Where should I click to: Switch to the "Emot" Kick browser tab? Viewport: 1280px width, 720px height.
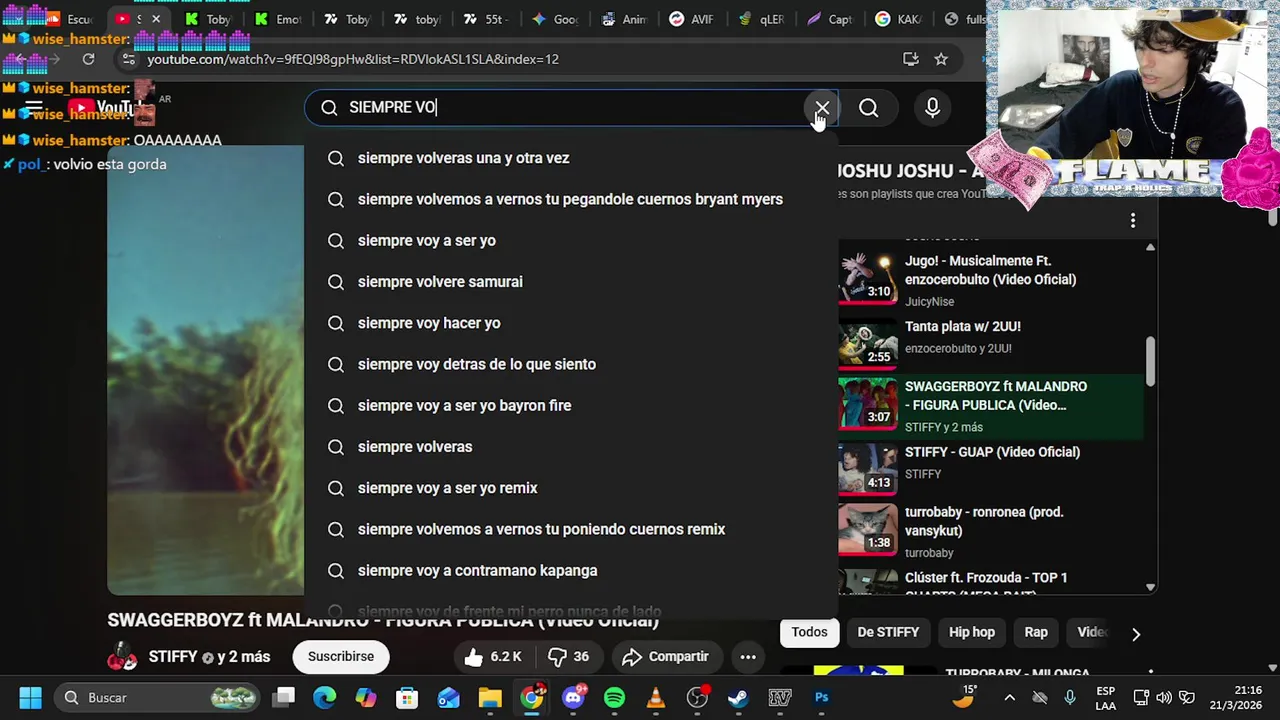[x=277, y=19]
